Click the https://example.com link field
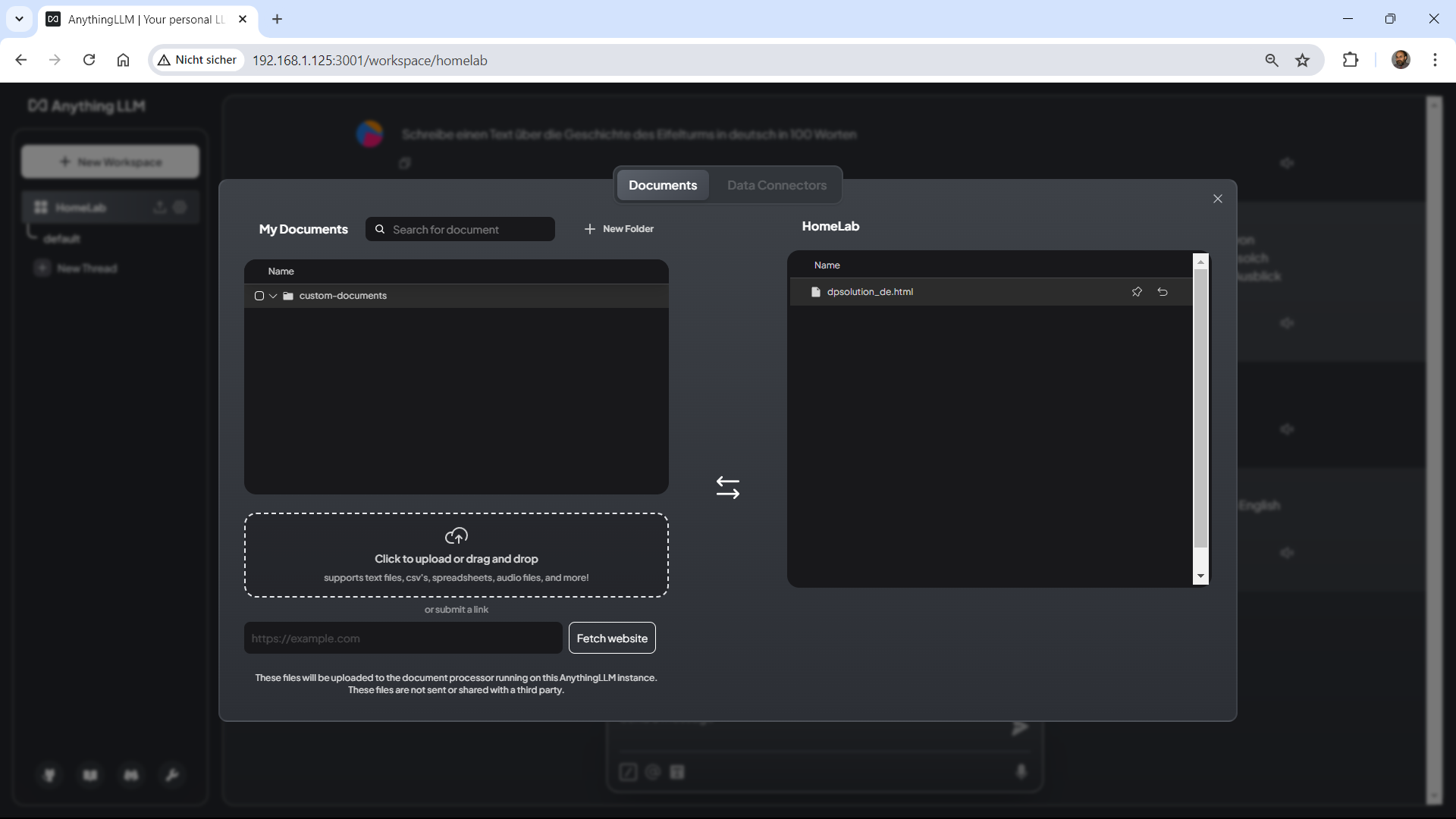The height and width of the screenshot is (819, 1456). pos(403,639)
